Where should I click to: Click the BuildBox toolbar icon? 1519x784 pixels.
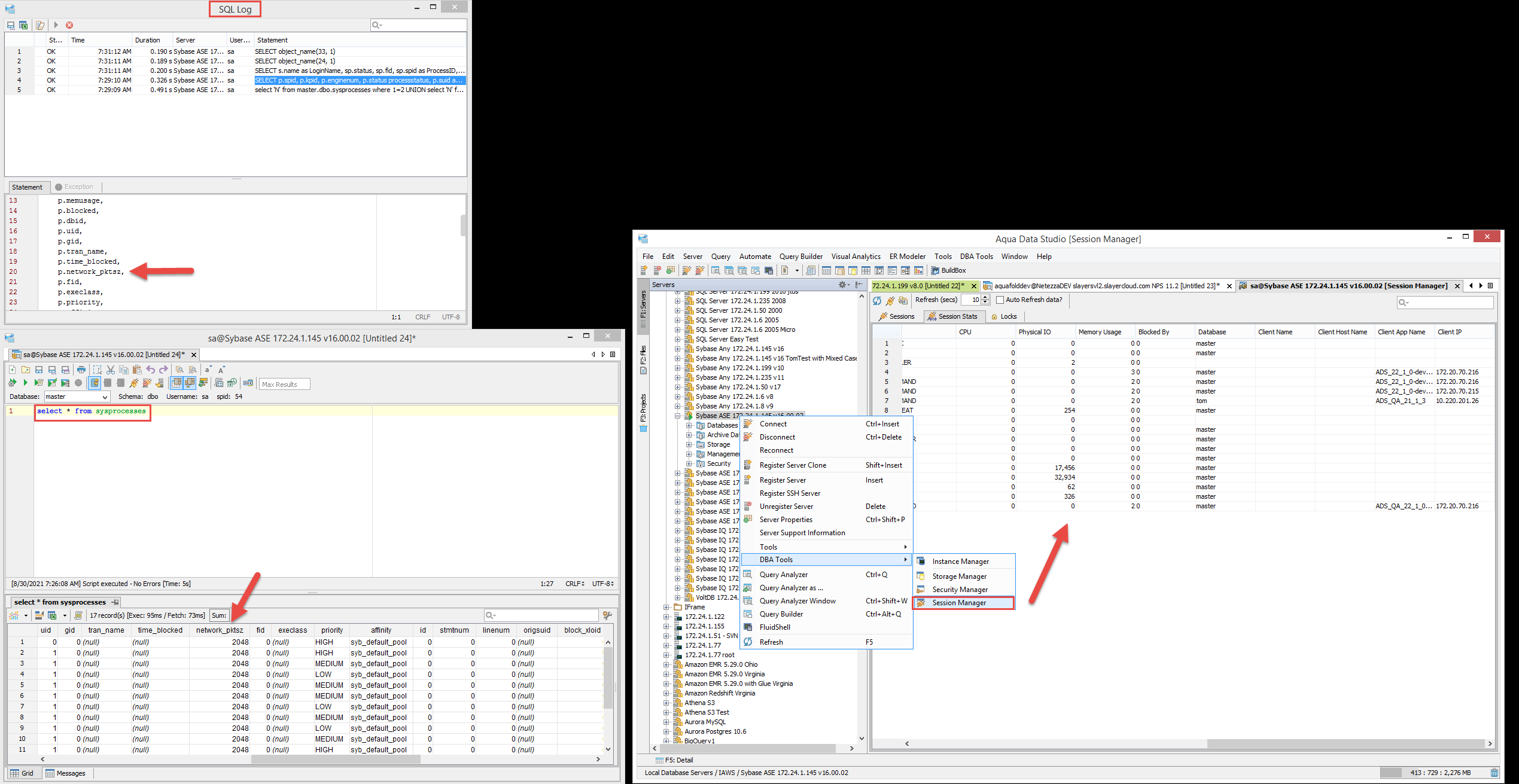point(935,270)
